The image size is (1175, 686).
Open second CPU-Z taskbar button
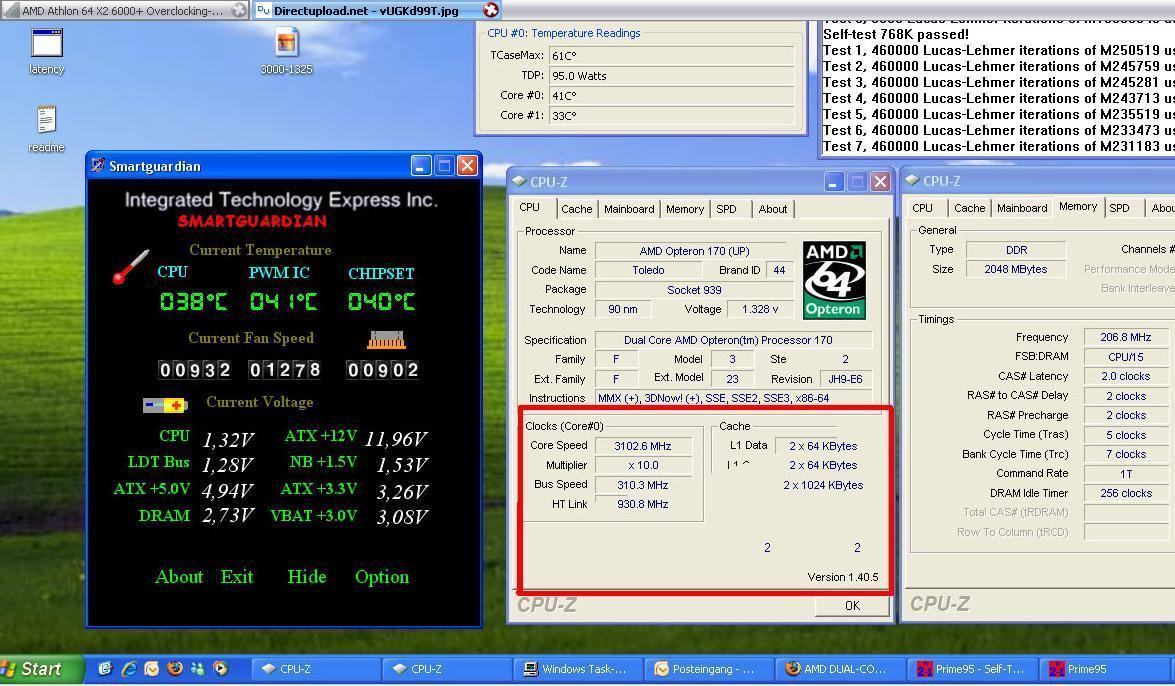447,669
